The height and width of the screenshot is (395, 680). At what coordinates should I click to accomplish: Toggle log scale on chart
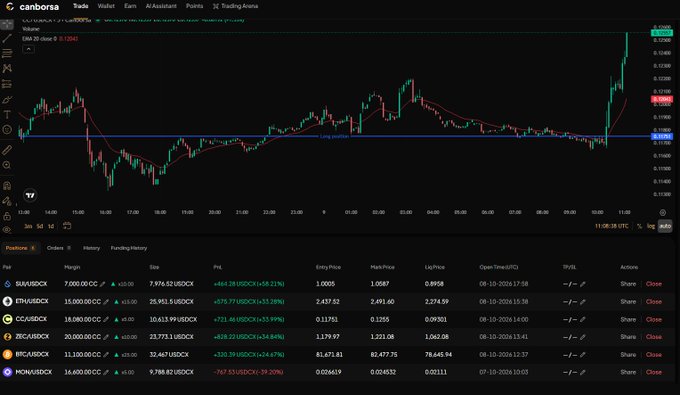point(651,226)
